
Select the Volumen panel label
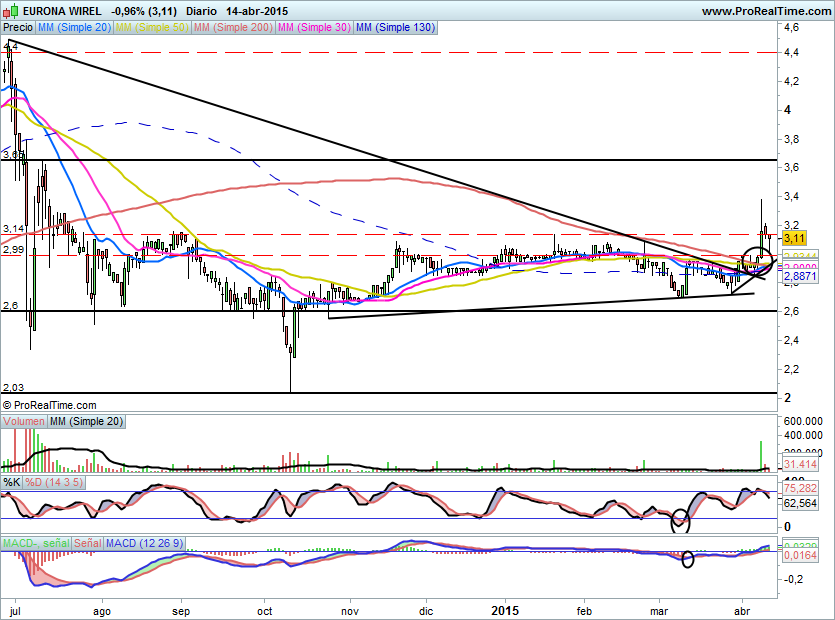(24, 422)
